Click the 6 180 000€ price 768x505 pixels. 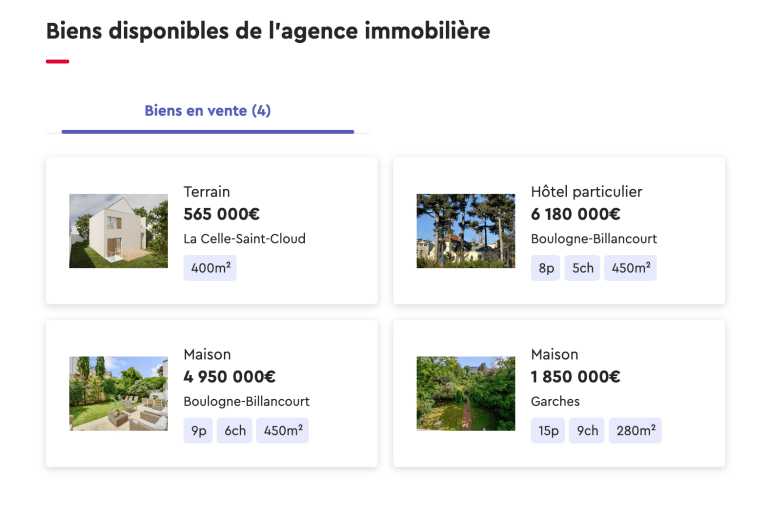tap(575, 214)
